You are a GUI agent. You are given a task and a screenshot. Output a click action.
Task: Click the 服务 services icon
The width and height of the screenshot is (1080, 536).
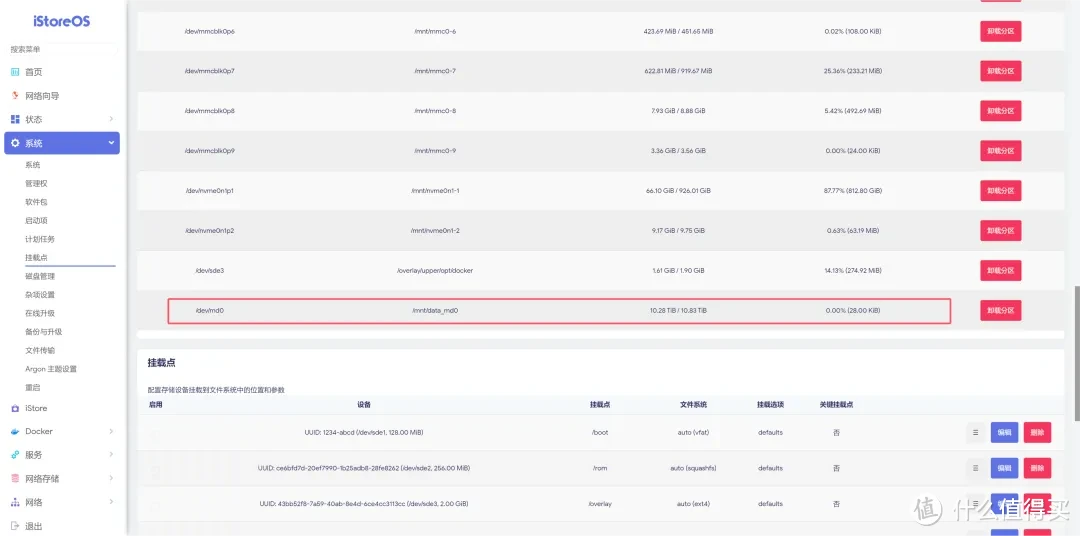click(15, 455)
